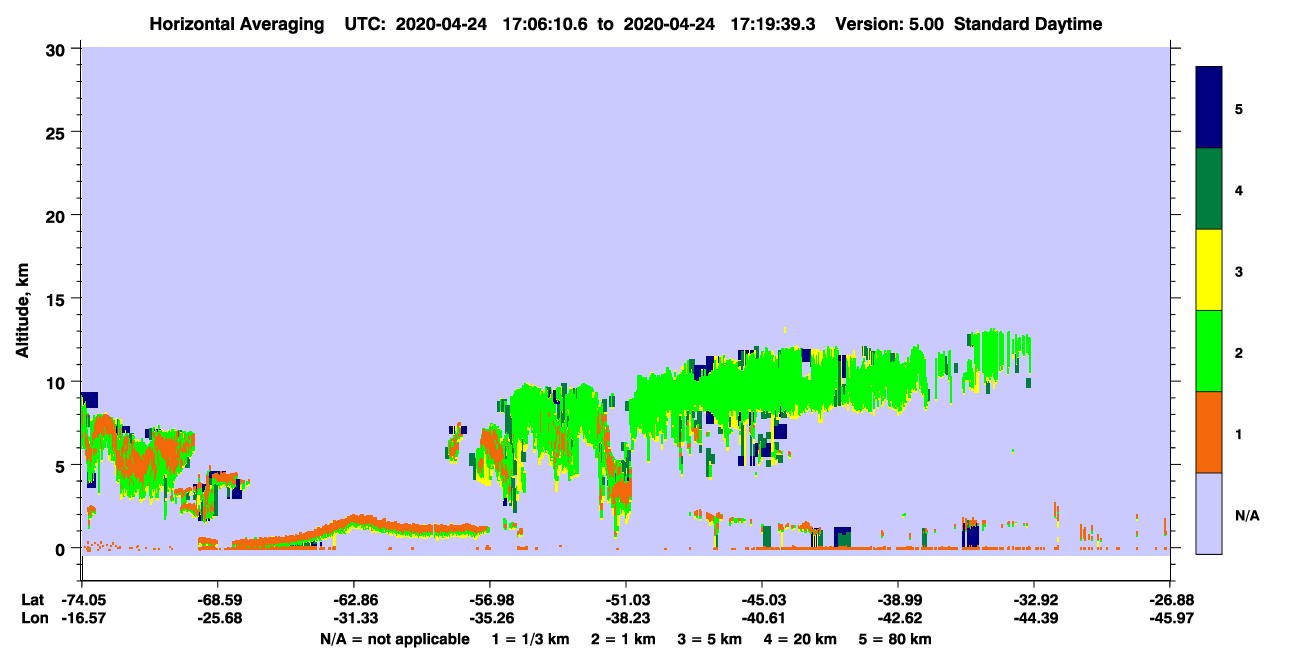This screenshot has width=1300, height=667.
Task: Click the 'Lon' row label
Action: pos(33,619)
